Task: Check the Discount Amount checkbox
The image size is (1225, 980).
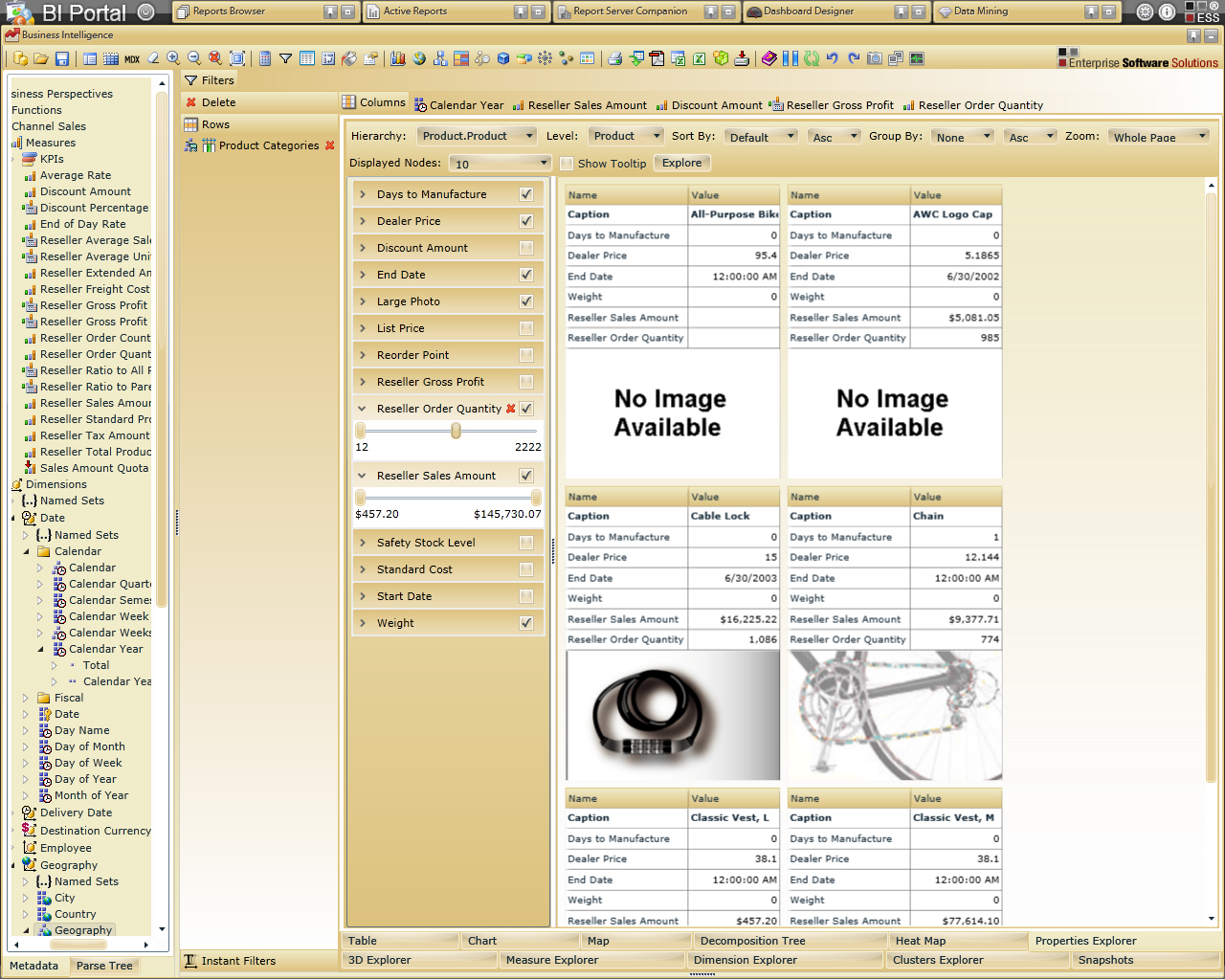Action: 526,248
